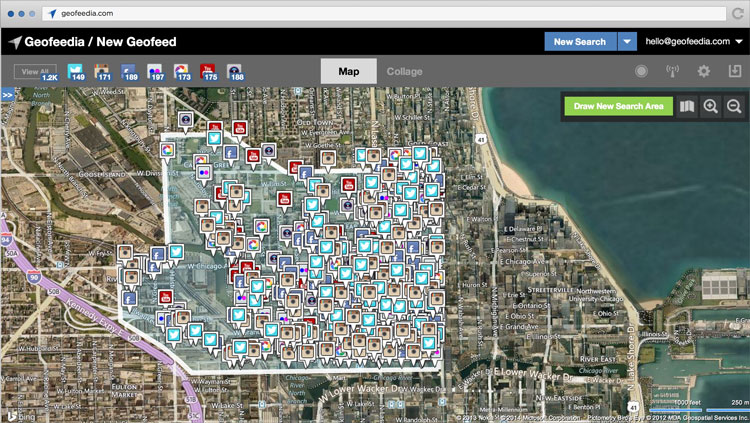Open the settings gear
Screen dimensions: 750x423
703,71
